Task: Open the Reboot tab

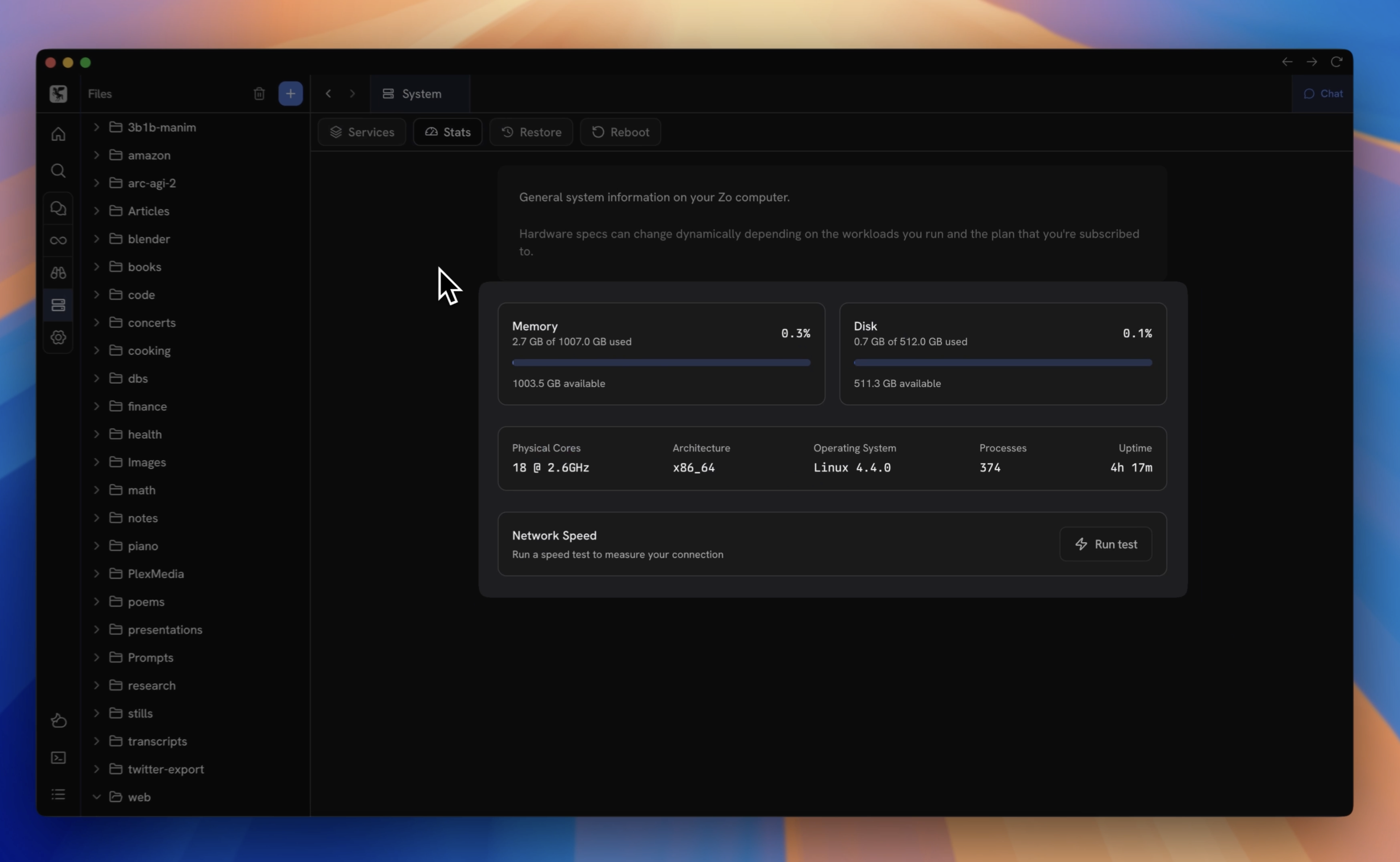Action: tap(621, 132)
